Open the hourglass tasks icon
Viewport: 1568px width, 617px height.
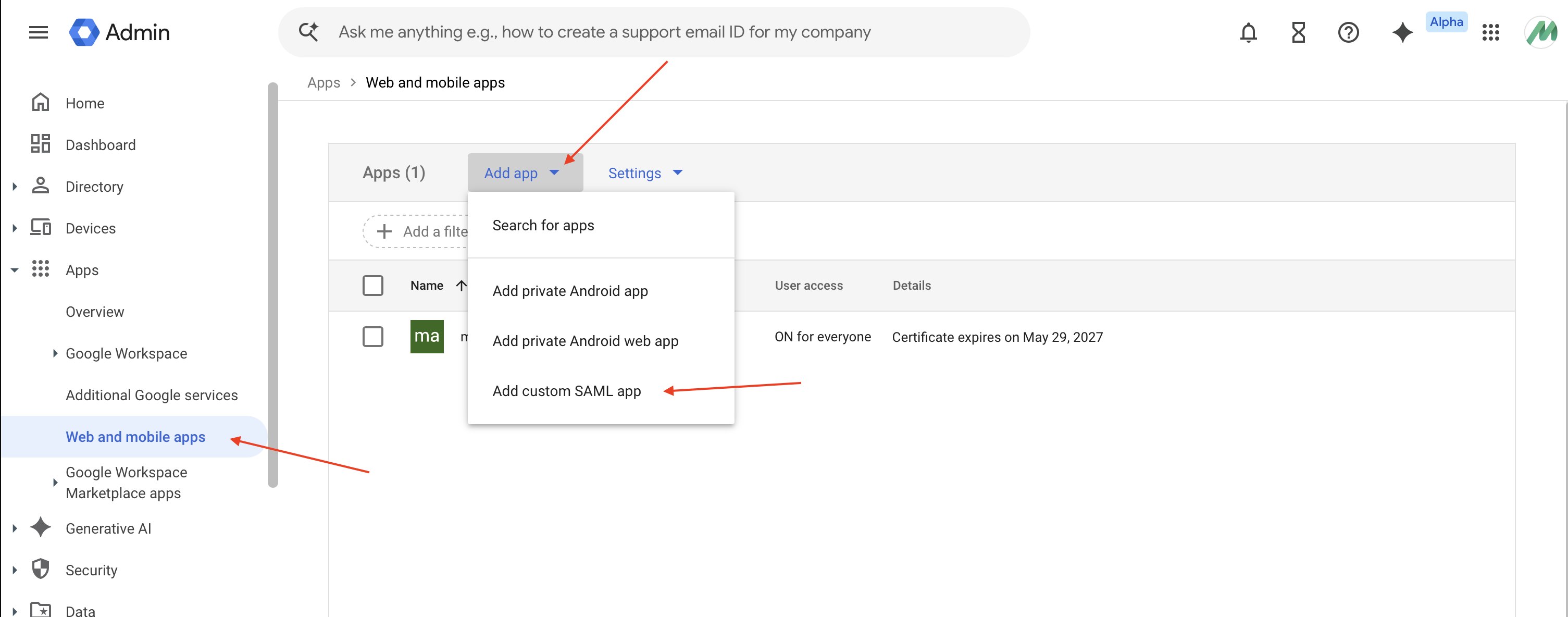click(x=1298, y=32)
